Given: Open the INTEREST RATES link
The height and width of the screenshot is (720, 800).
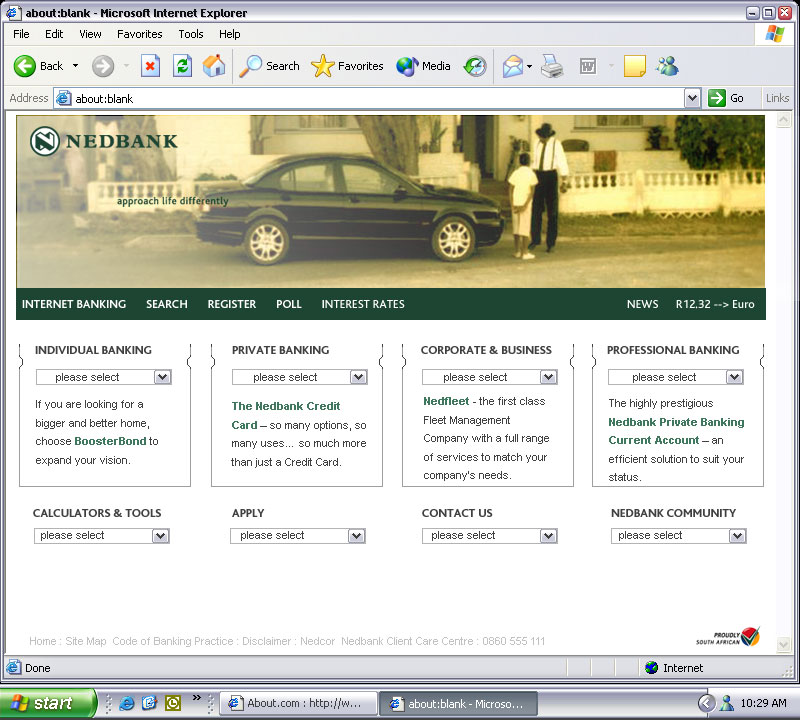Looking at the screenshot, I should click(363, 304).
